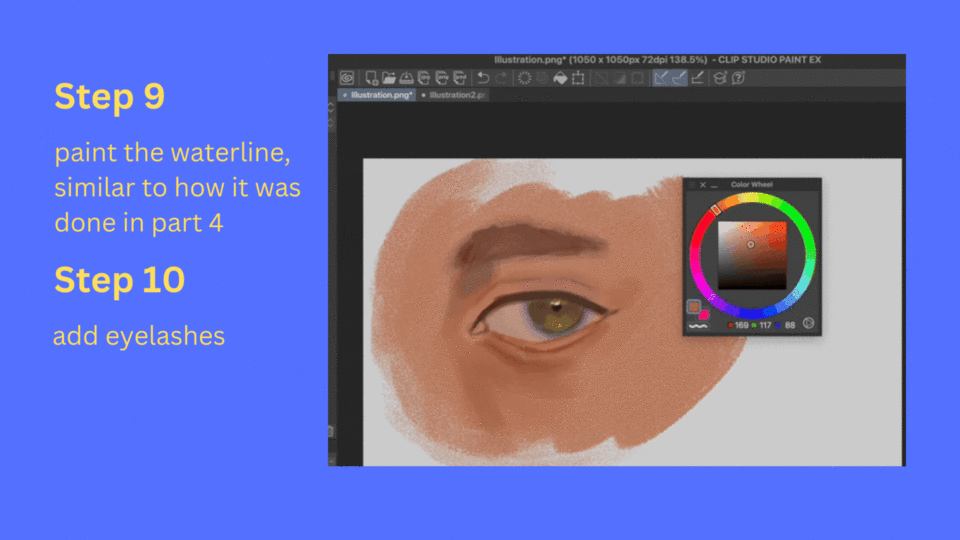Image resolution: width=960 pixels, height=540 pixels.
Task: Click the Scale/Rotate transform icon
Action: (x=578, y=78)
